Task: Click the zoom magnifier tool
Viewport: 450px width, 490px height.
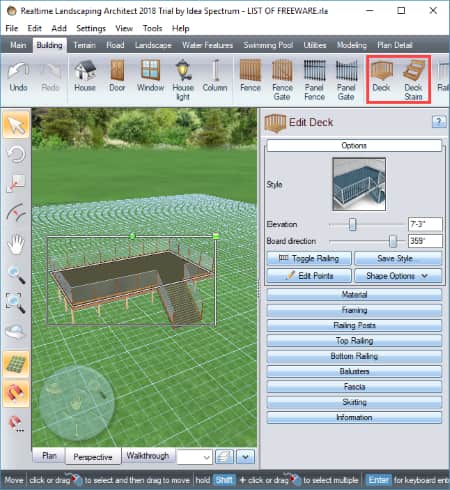Action: (x=16, y=275)
